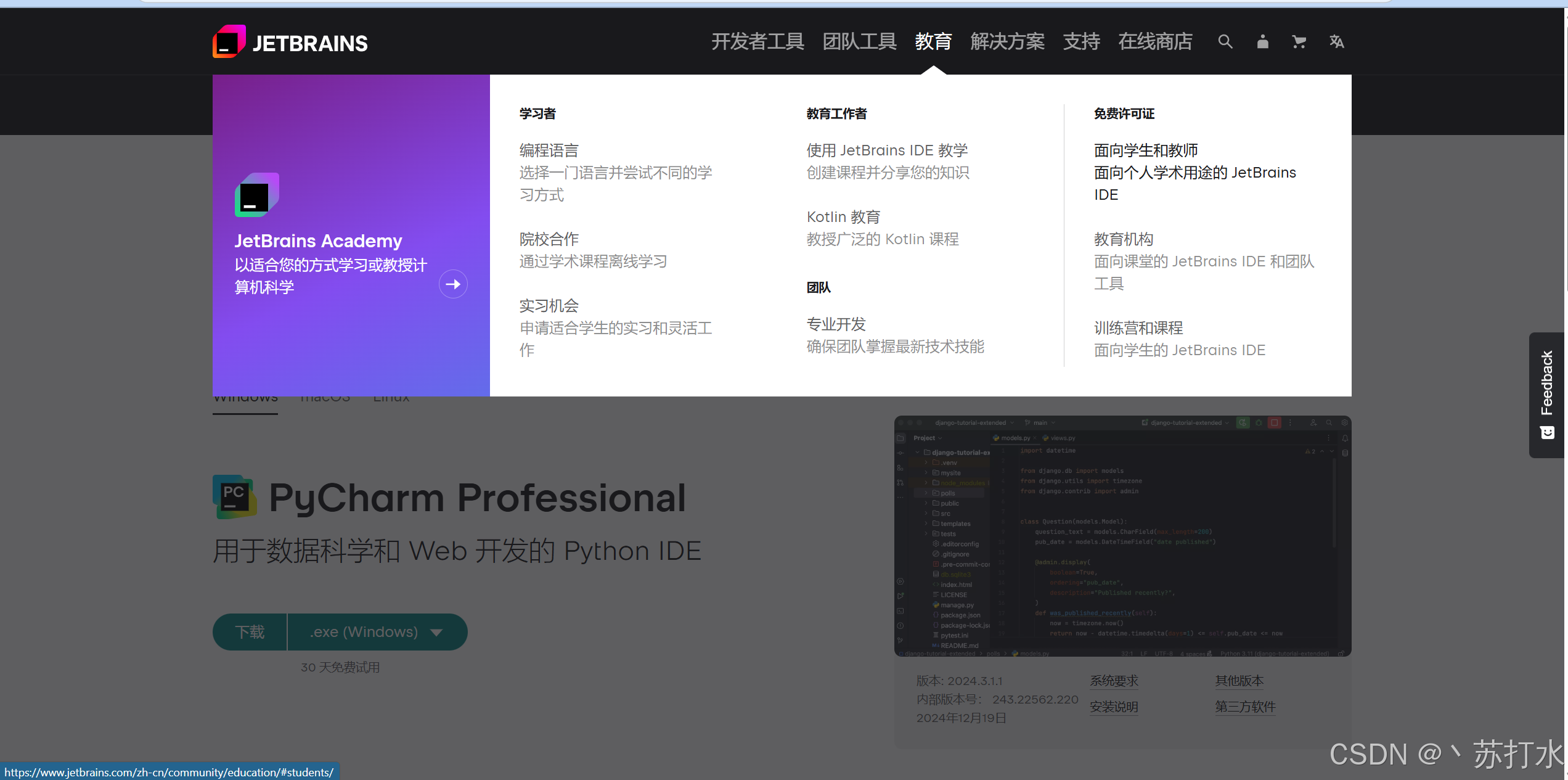1568x780 pixels.
Task: Open 在线商店 menu
Action: pos(1155,42)
